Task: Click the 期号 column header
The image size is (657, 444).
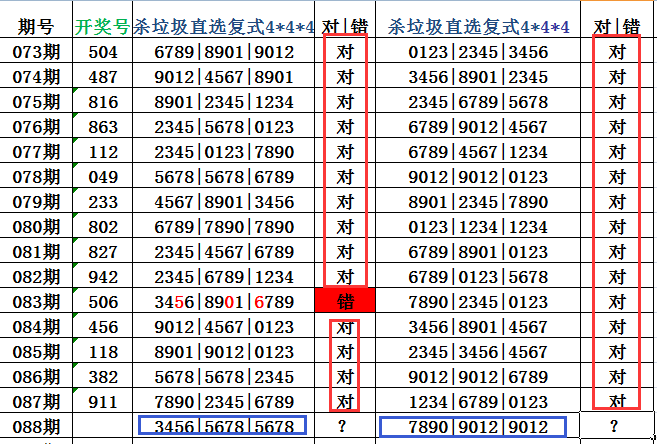Action: (37, 27)
